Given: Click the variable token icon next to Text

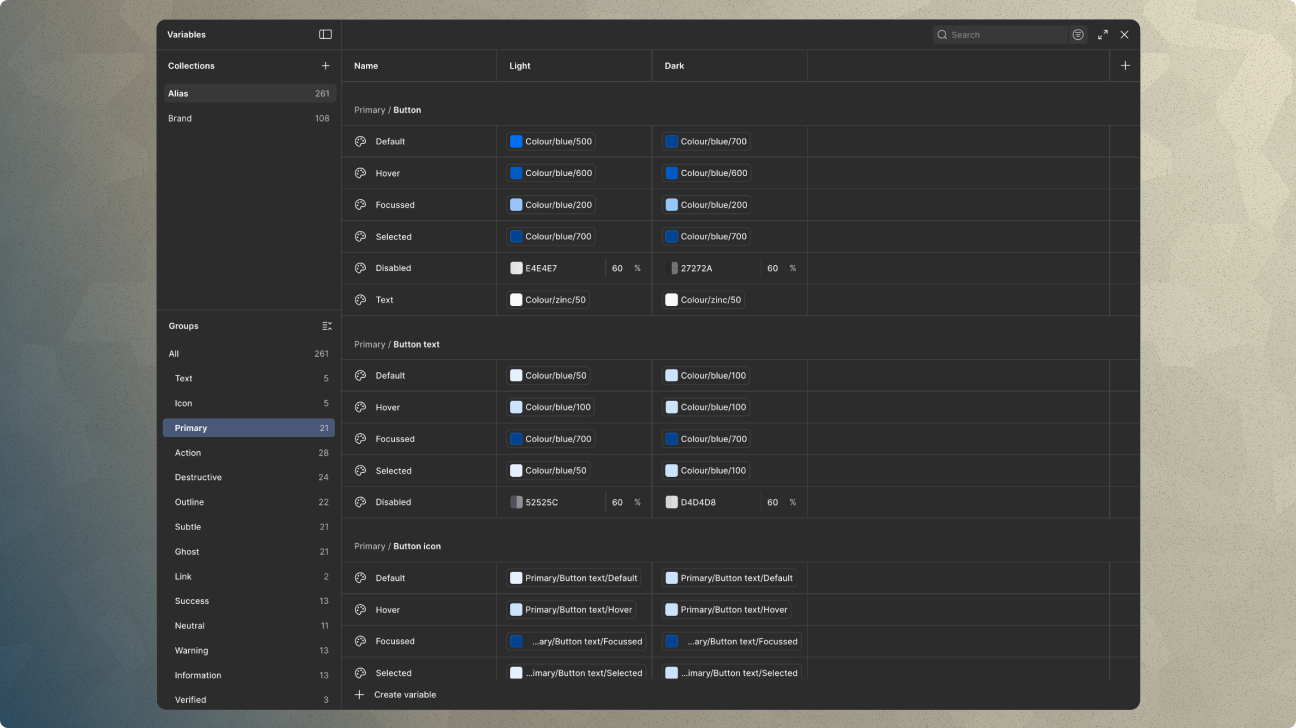Looking at the screenshot, I should pyautogui.click(x=360, y=299).
